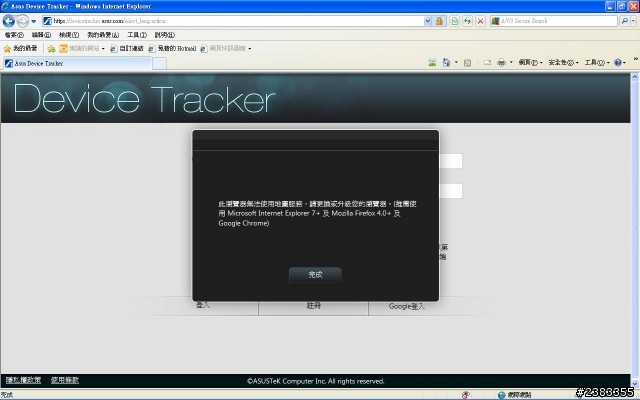Open the 工具(O) command bar menu

coord(597,62)
